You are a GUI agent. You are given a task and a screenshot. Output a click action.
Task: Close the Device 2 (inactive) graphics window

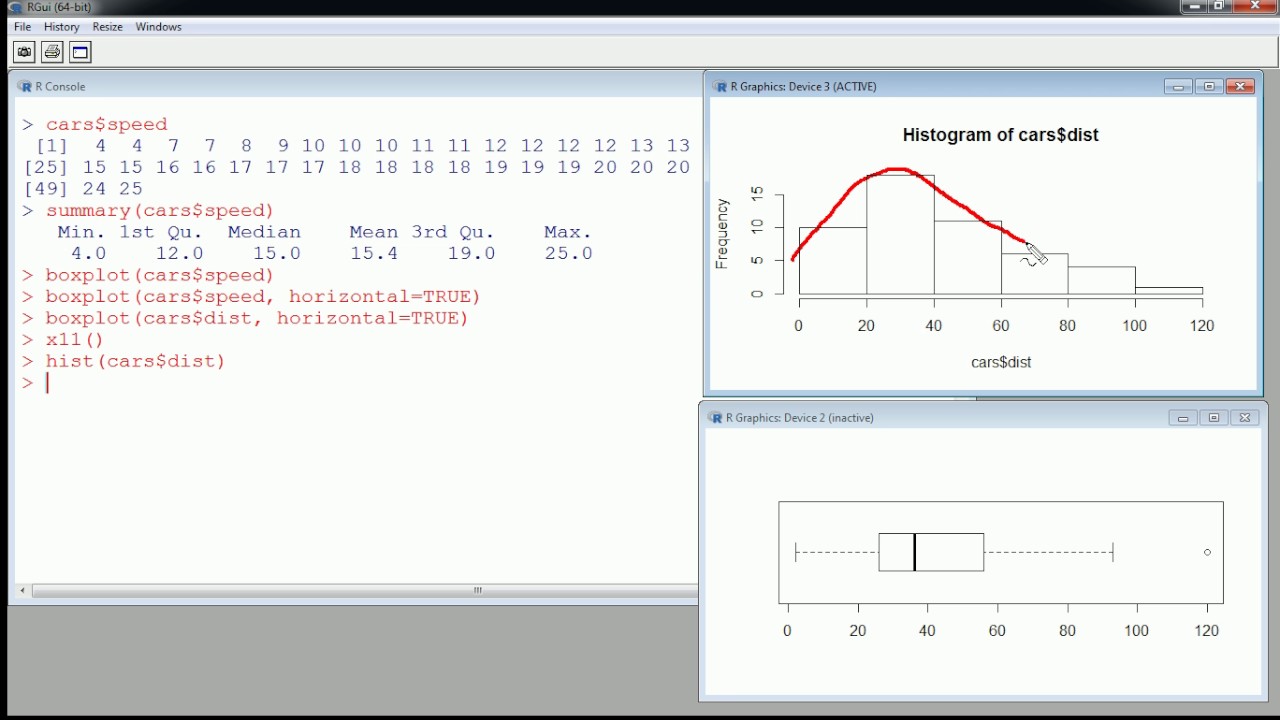(x=1245, y=418)
